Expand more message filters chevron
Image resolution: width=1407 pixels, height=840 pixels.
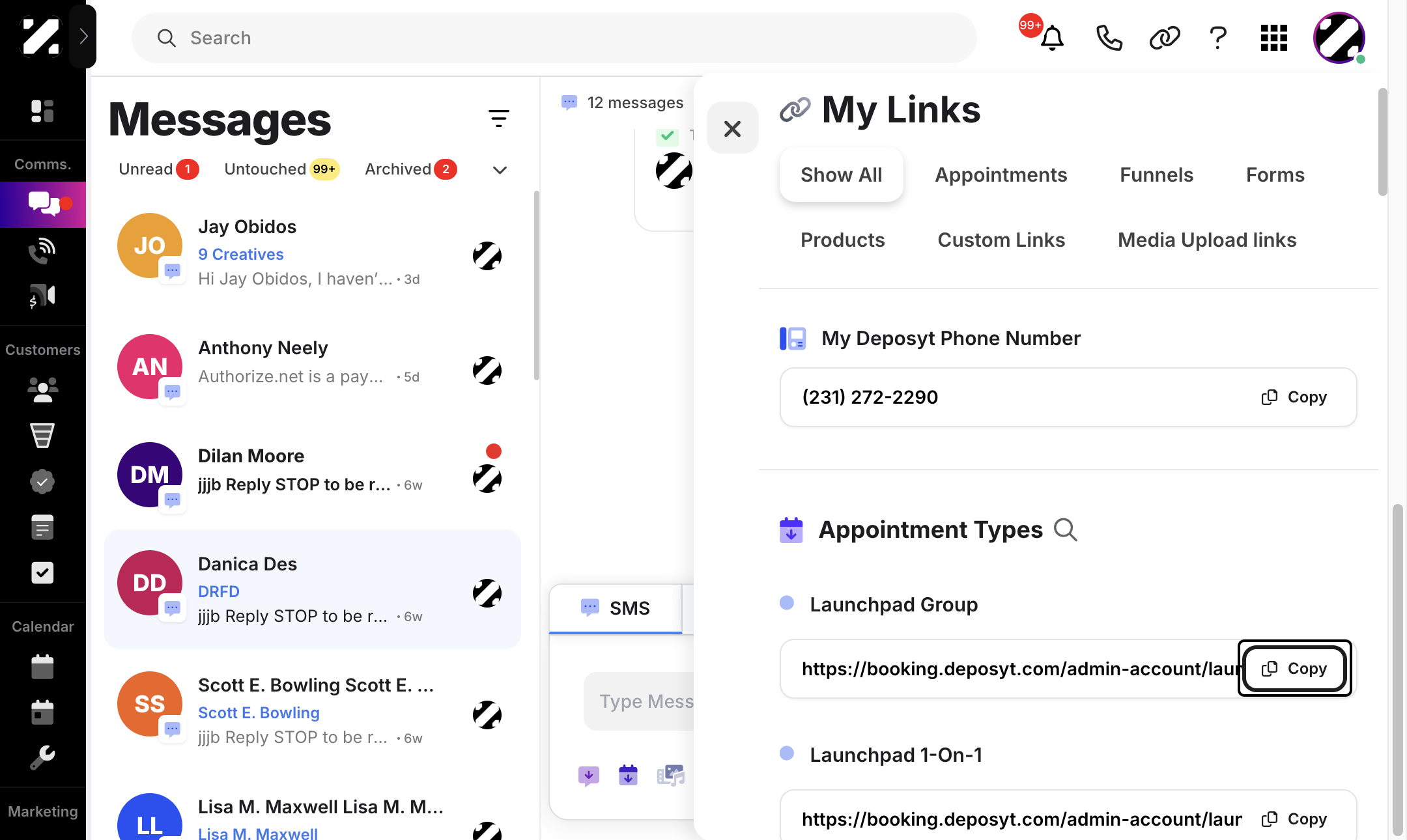point(500,170)
